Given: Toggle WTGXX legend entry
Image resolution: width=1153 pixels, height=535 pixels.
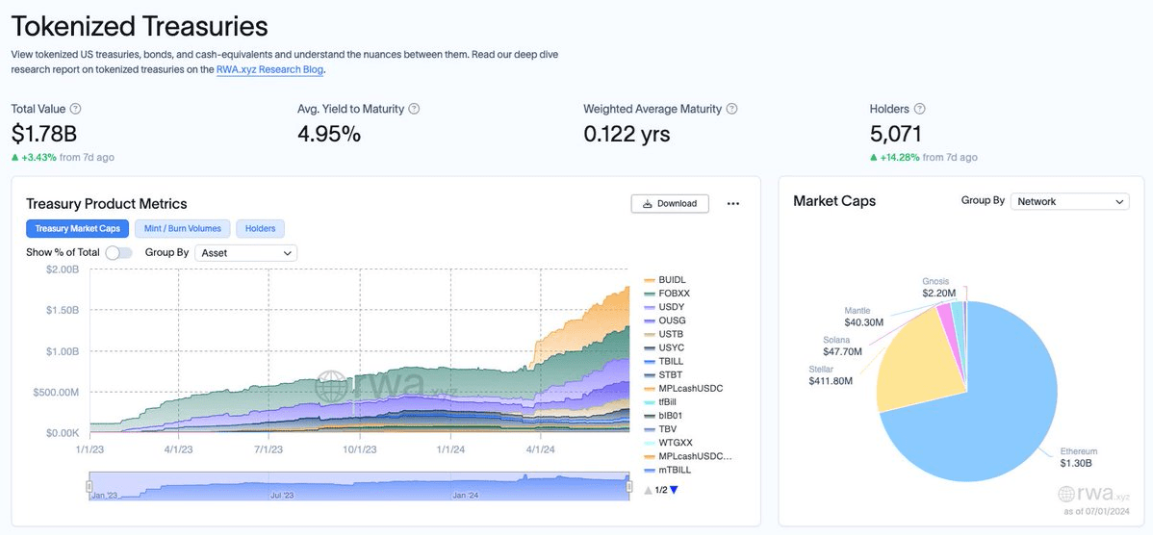Looking at the screenshot, I should [668, 442].
